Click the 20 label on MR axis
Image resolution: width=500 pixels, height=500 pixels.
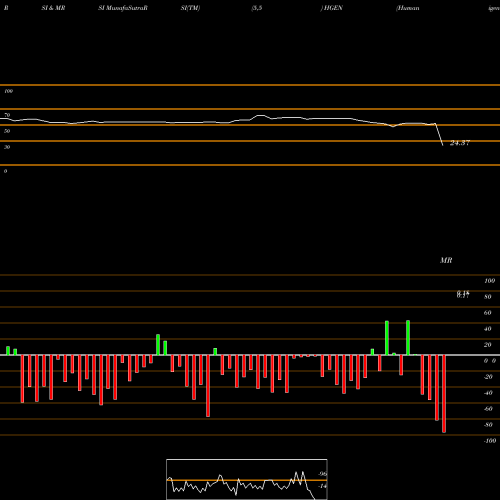pos(487,345)
